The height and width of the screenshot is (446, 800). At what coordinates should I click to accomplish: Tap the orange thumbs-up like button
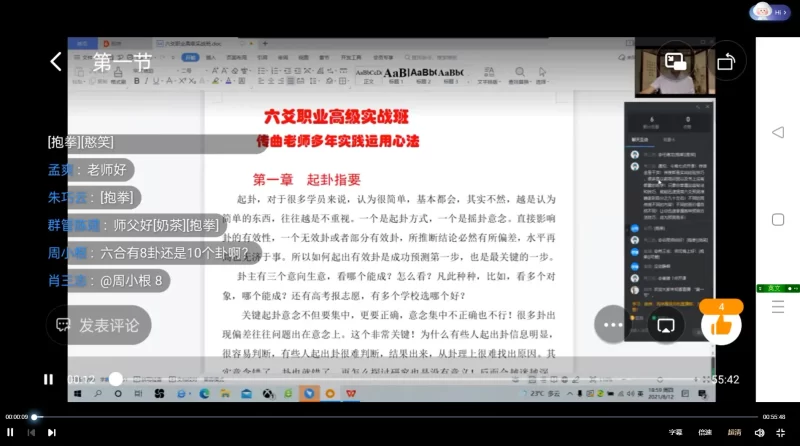click(720, 323)
